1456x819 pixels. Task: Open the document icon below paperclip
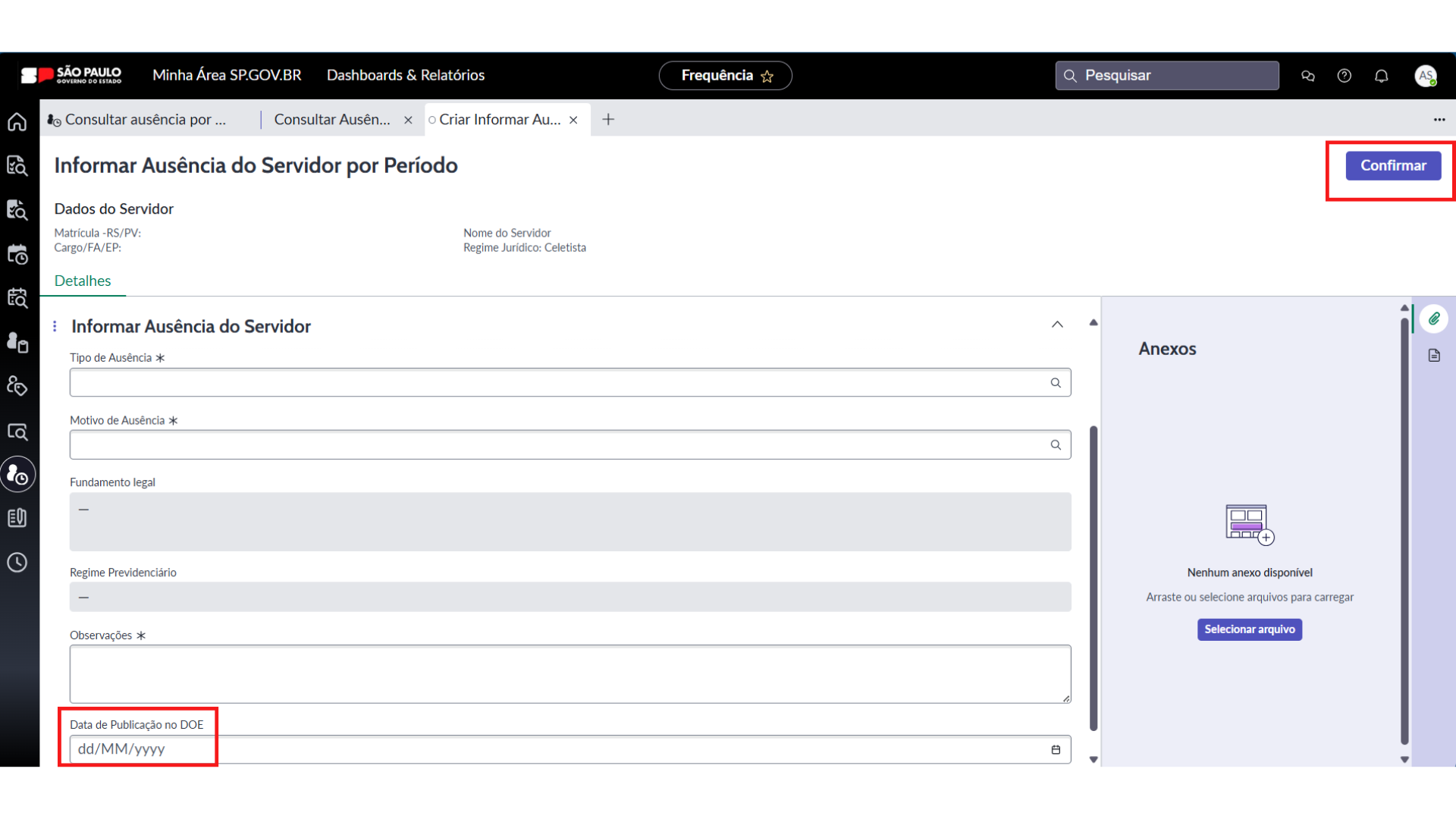(1433, 356)
